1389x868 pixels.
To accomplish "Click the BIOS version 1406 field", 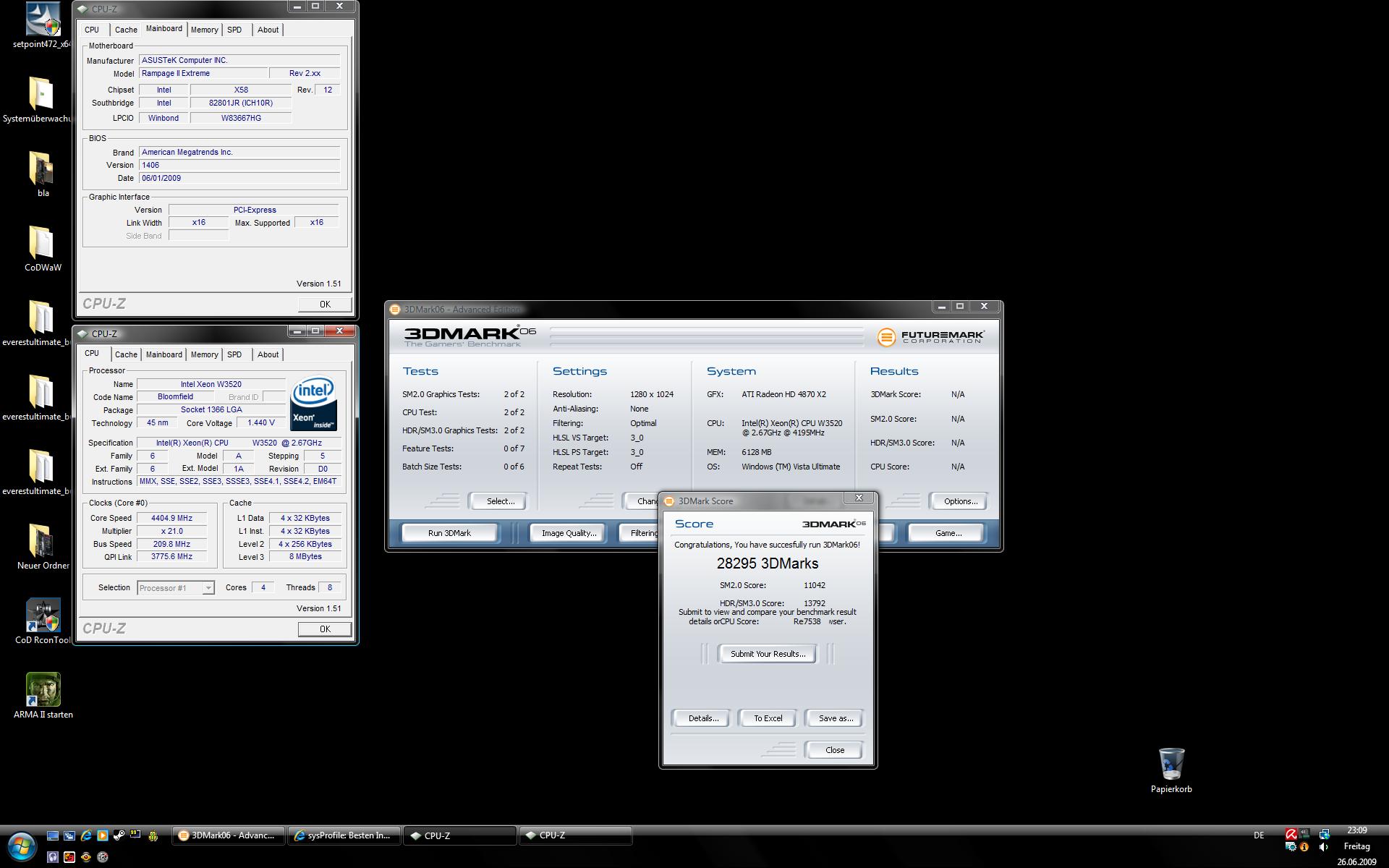I will 239,166.
